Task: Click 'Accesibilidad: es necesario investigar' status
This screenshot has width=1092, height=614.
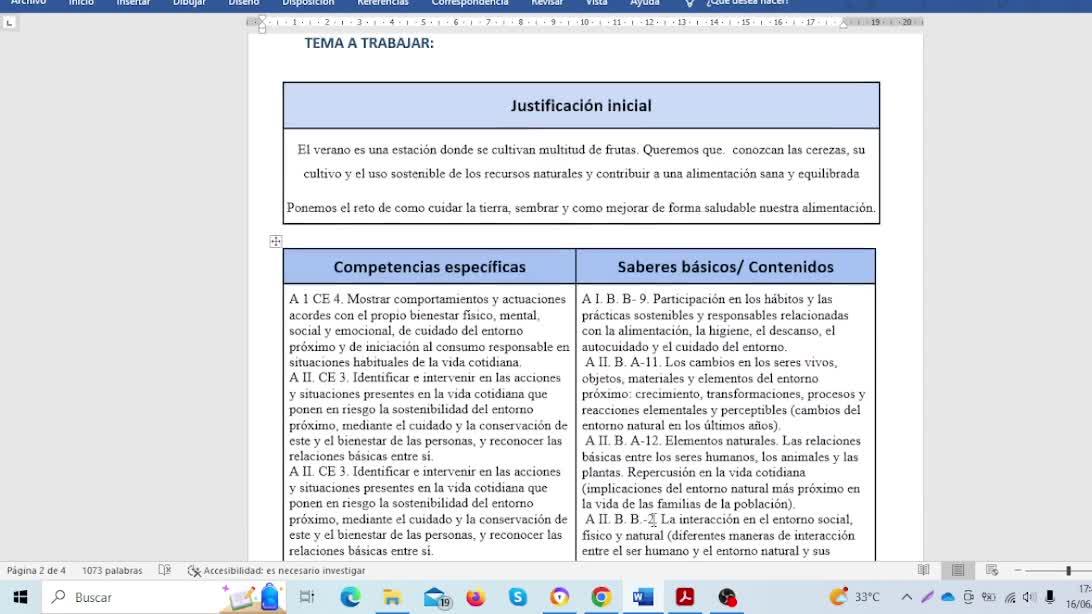Action: click(276, 570)
